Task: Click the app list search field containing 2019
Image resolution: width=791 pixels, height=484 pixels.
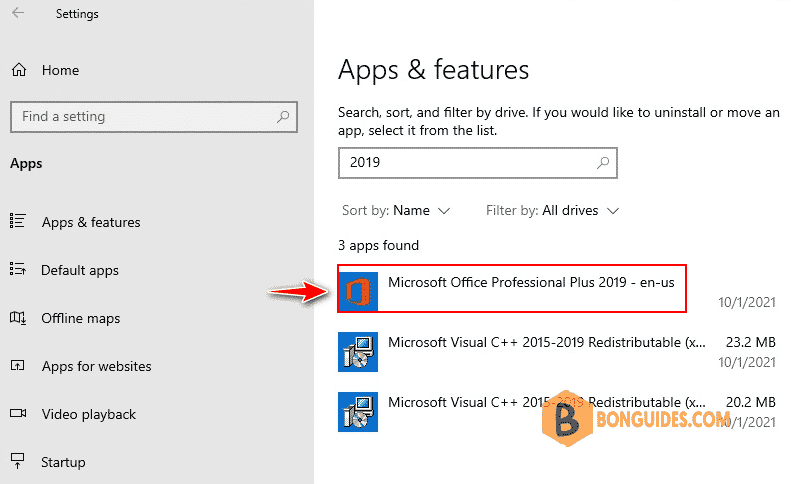Action: point(465,162)
